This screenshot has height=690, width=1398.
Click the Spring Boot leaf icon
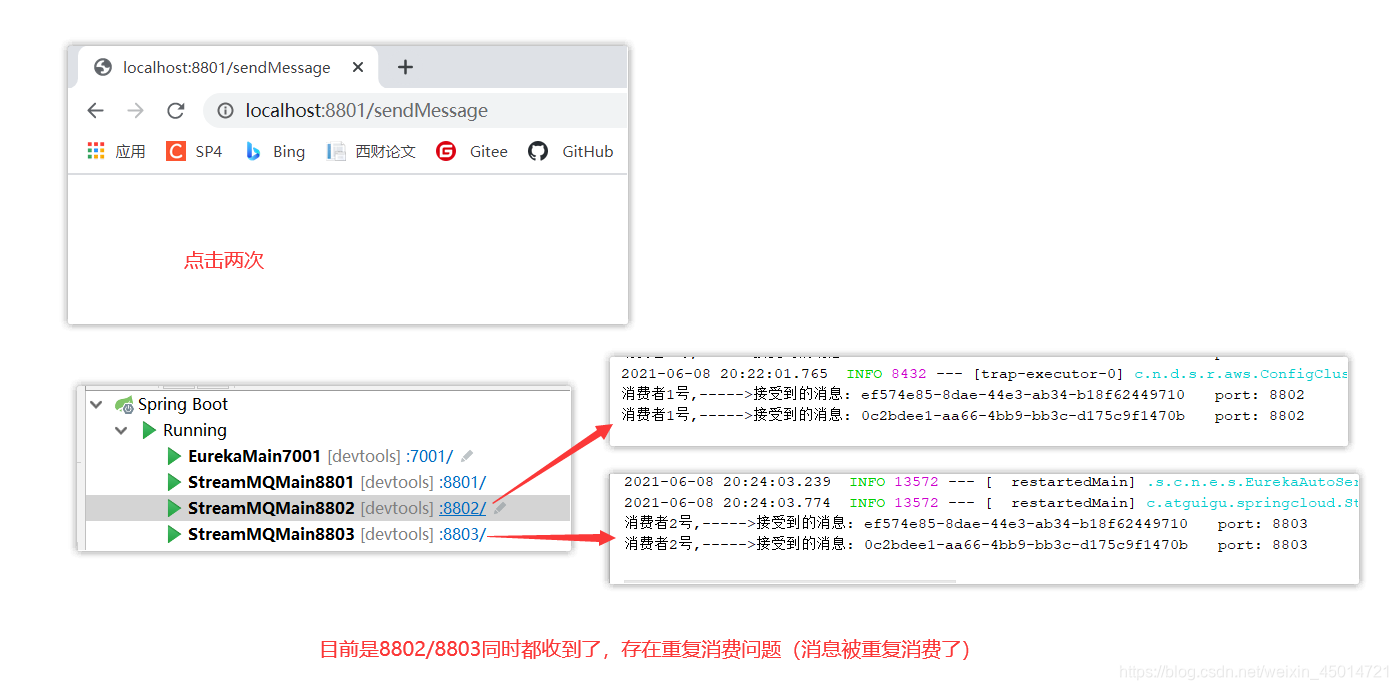point(123,404)
